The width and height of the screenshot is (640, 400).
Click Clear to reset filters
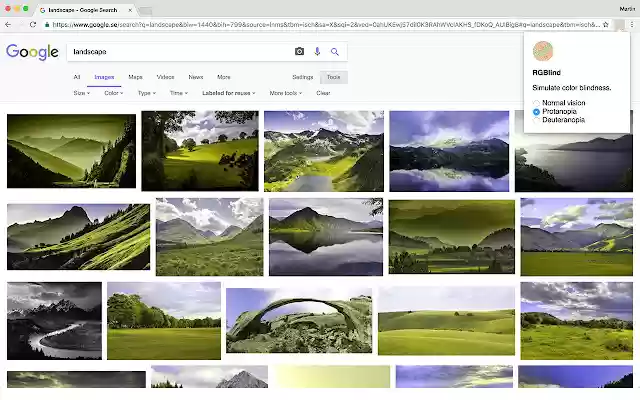coord(323,93)
